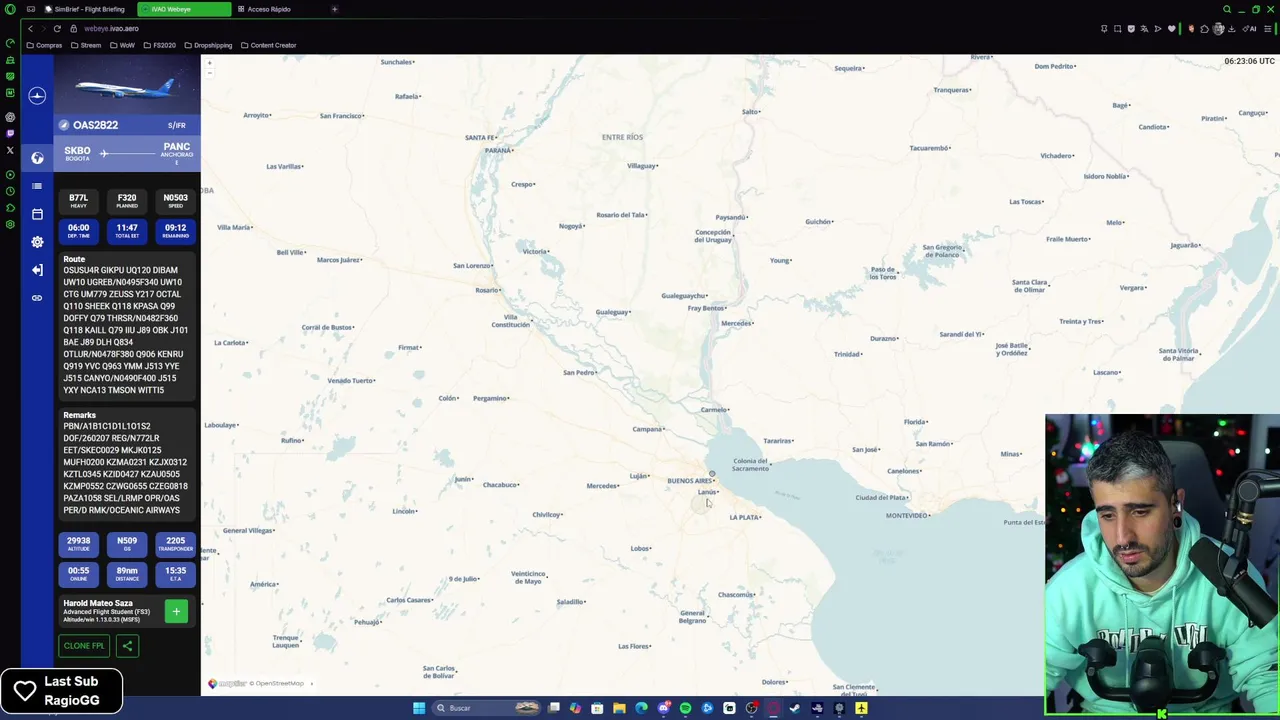
Task: Click the CLONE FPL button
Action: click(84, 646)
